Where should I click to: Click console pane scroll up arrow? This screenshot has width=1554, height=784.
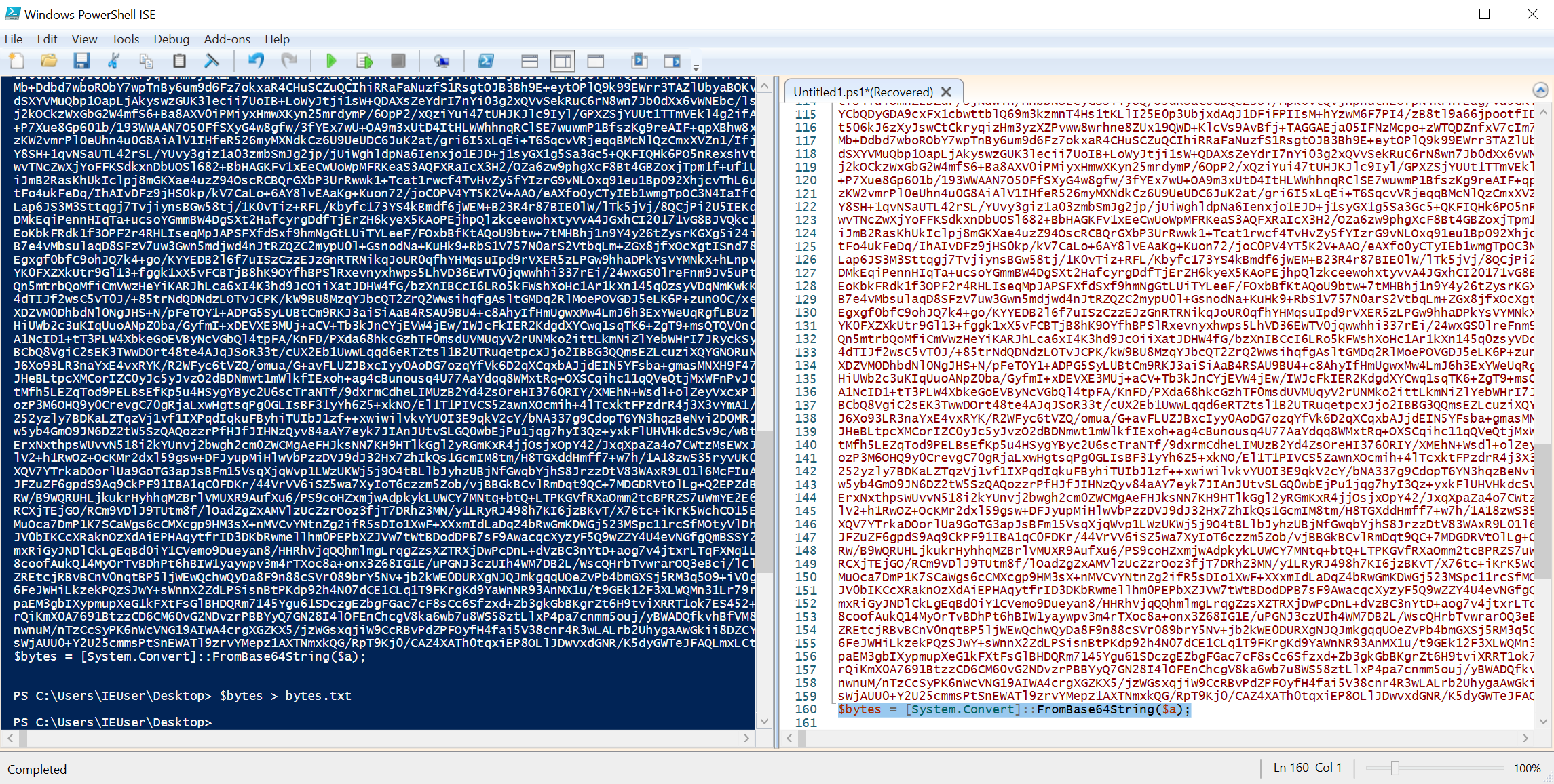764,86
